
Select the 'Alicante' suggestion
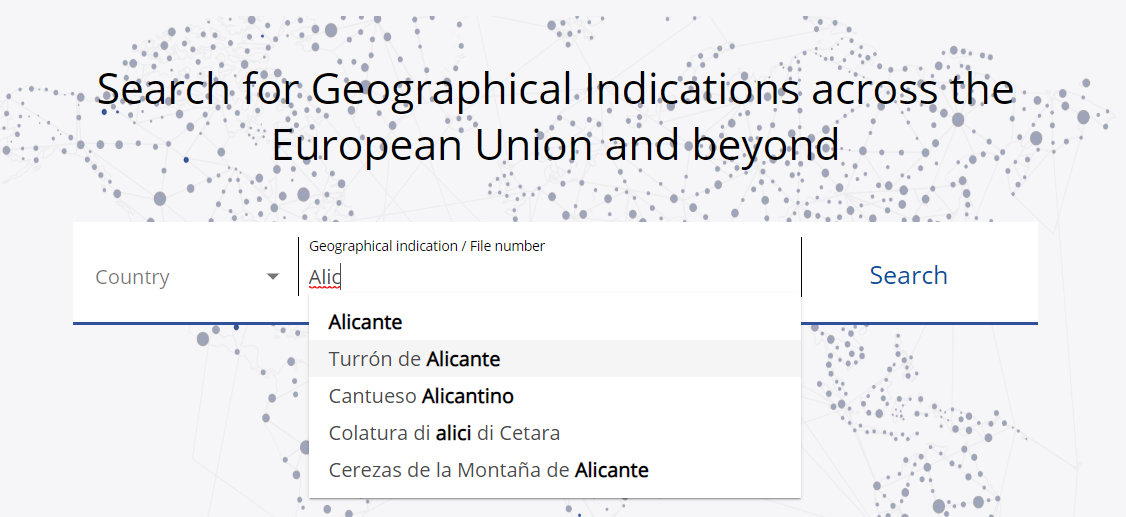pos(554,322)
